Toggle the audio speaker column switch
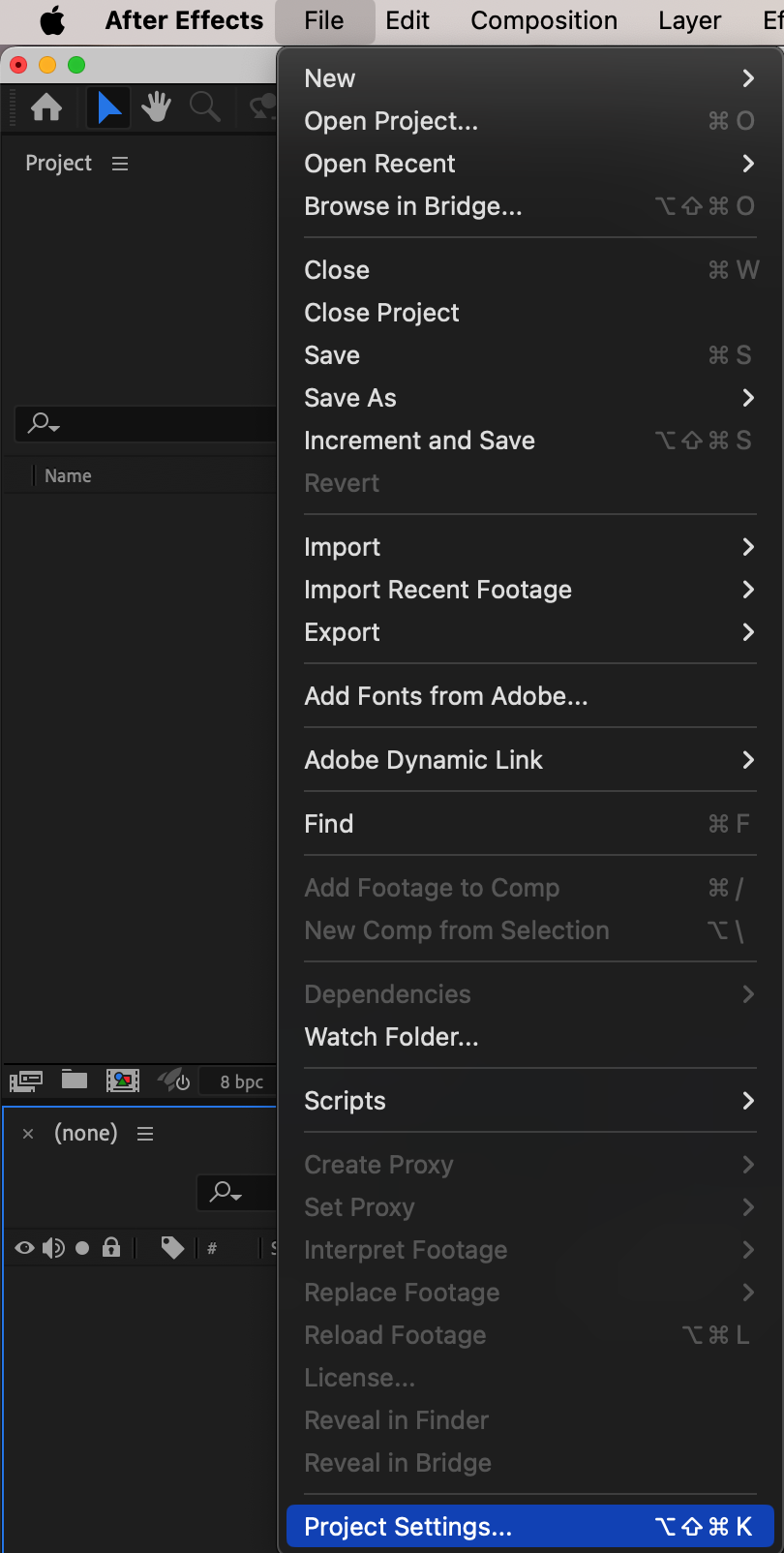 tap(53, 1248)
